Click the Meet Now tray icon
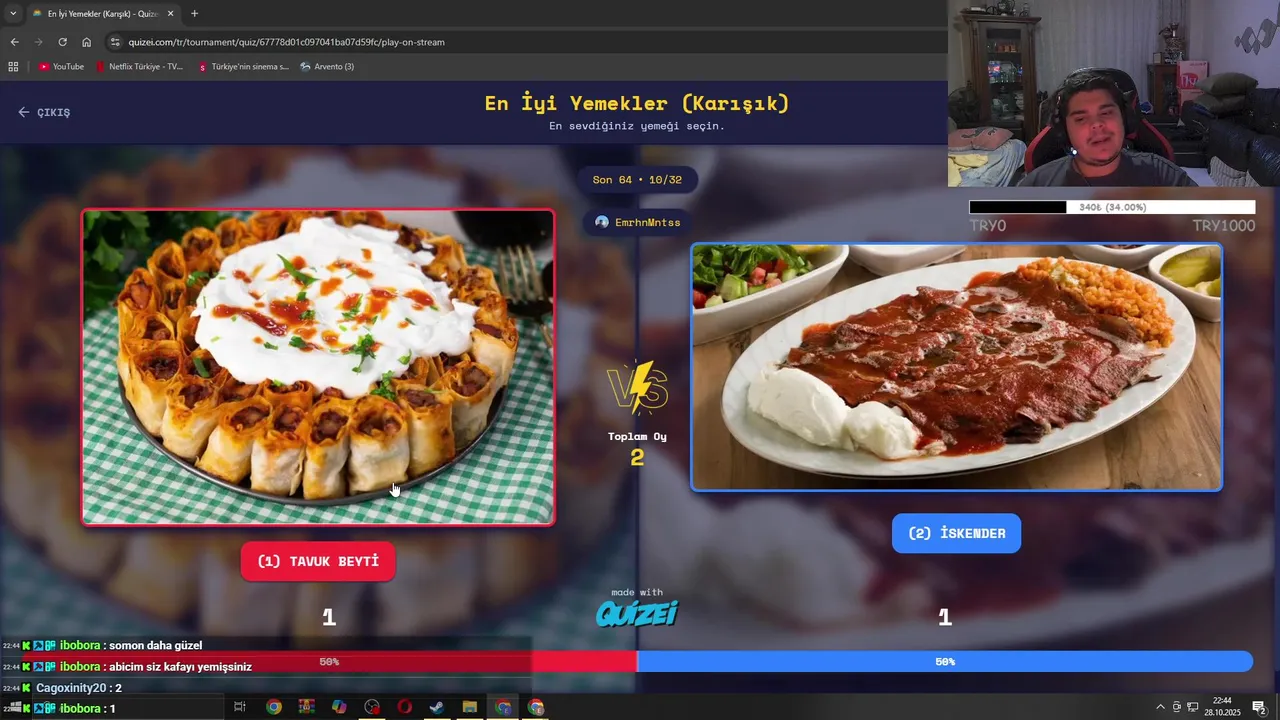Image resolution: width=1280 pixels, height=720 pixels. pos(1177,707)
